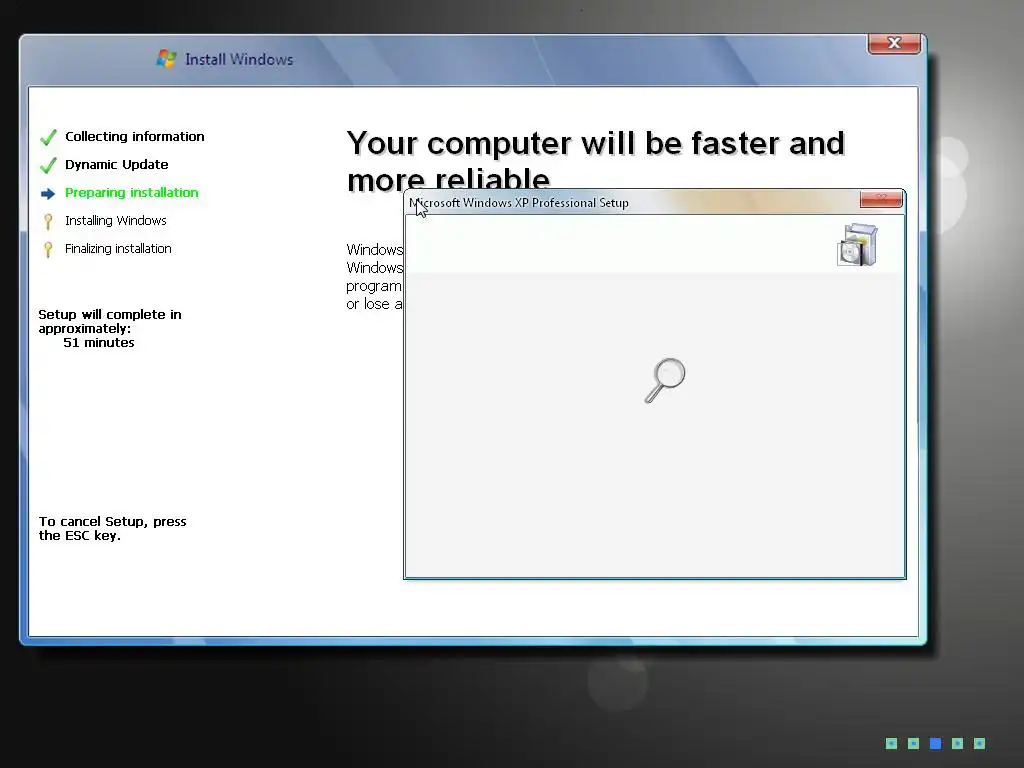
Task: Select the 'Dynamic Update' step text
Action: (x=117, y=165)
